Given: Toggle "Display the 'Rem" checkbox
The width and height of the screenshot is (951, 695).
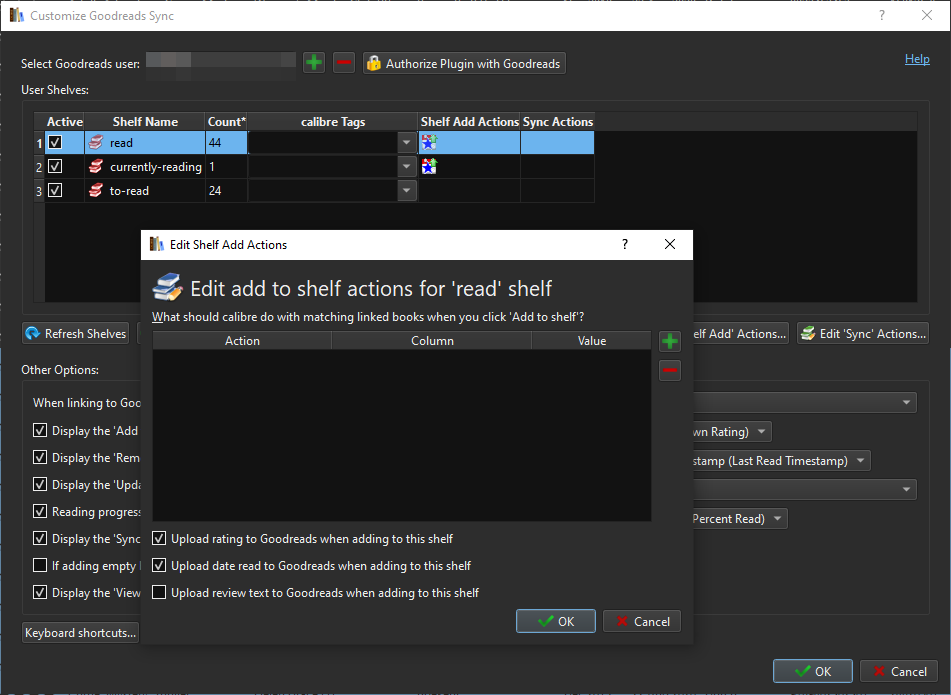Looking at the screenshot, I should [39, 457].
